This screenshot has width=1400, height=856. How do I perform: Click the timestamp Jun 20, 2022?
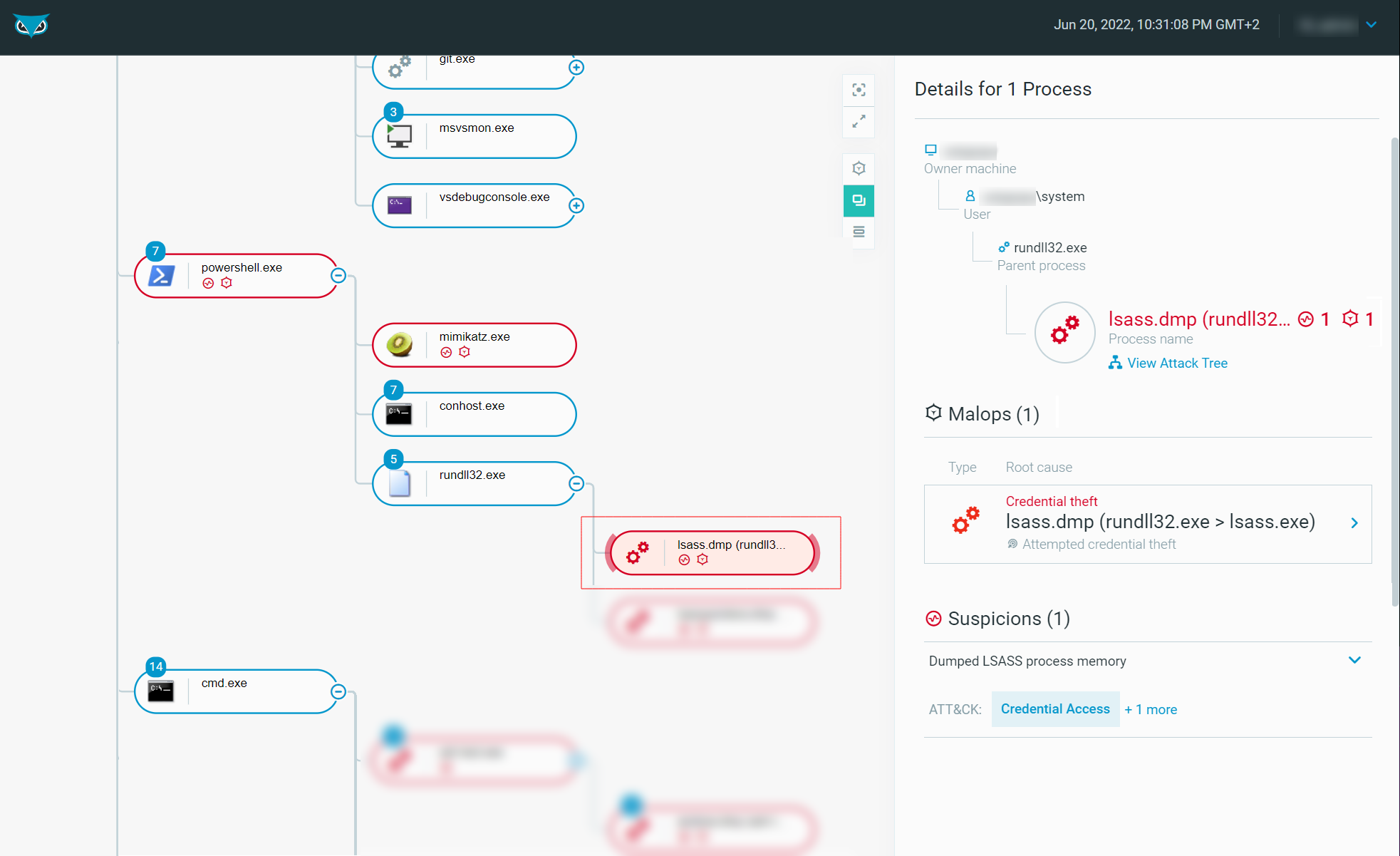click(1156, 24)
